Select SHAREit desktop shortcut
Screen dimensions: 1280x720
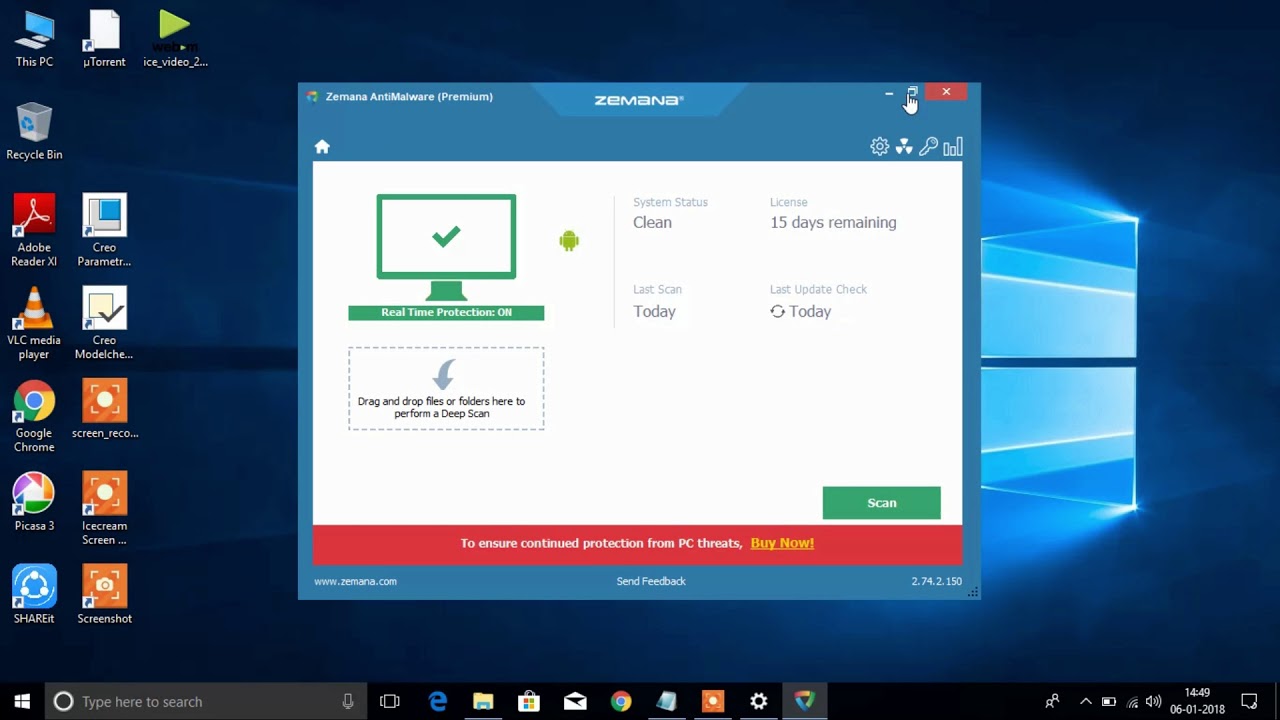(x=34, y=595)
